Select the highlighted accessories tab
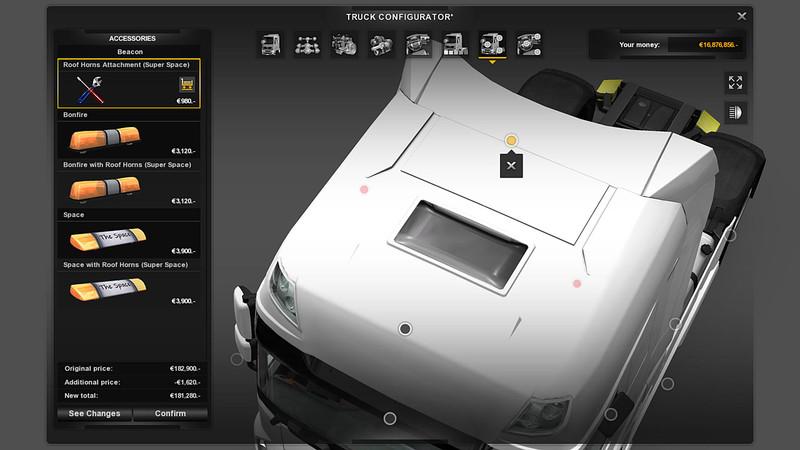Image resolution: width=800 pixels, height=450 pixels. [490, 44]
